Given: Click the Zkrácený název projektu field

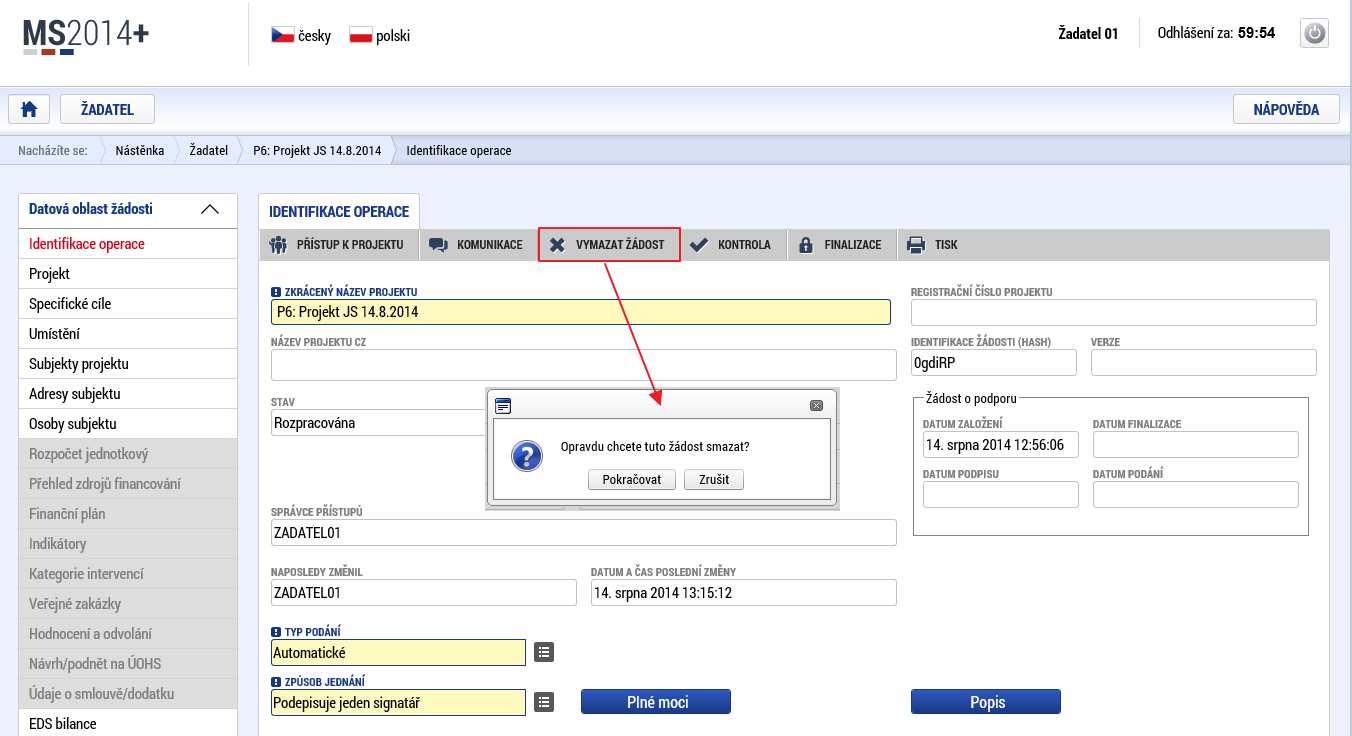Looking at the screenshot, I should click(x=580, y=312).
